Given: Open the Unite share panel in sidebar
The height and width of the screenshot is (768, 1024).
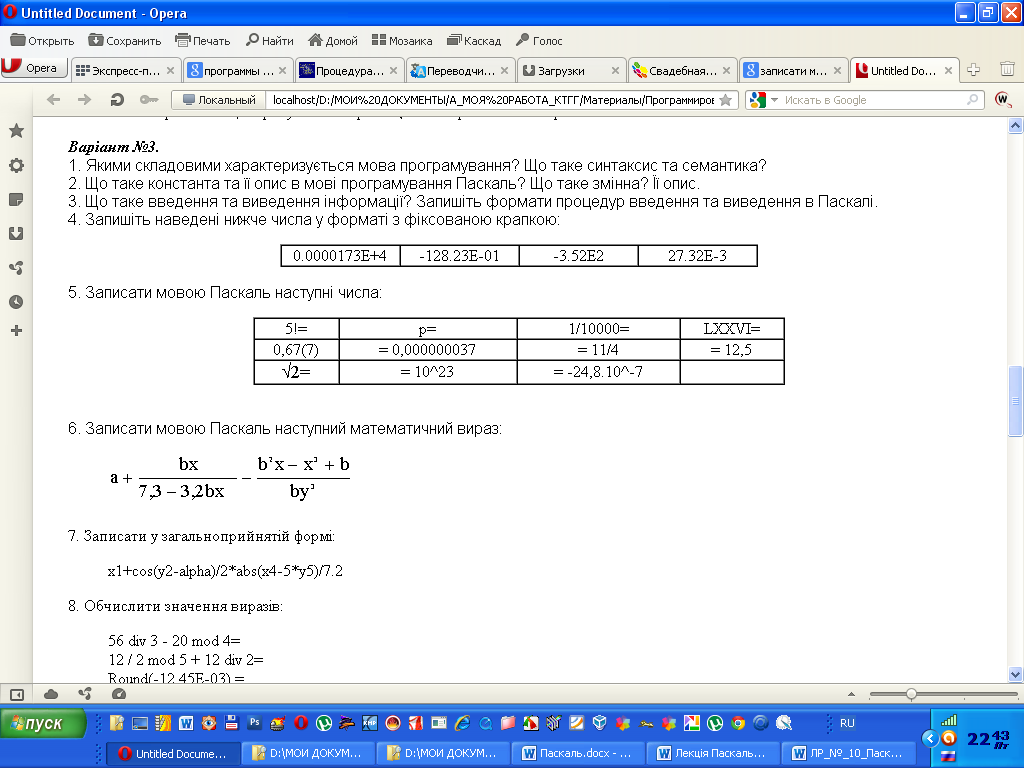Looking at the screenshot, I should tap(16, 268).
